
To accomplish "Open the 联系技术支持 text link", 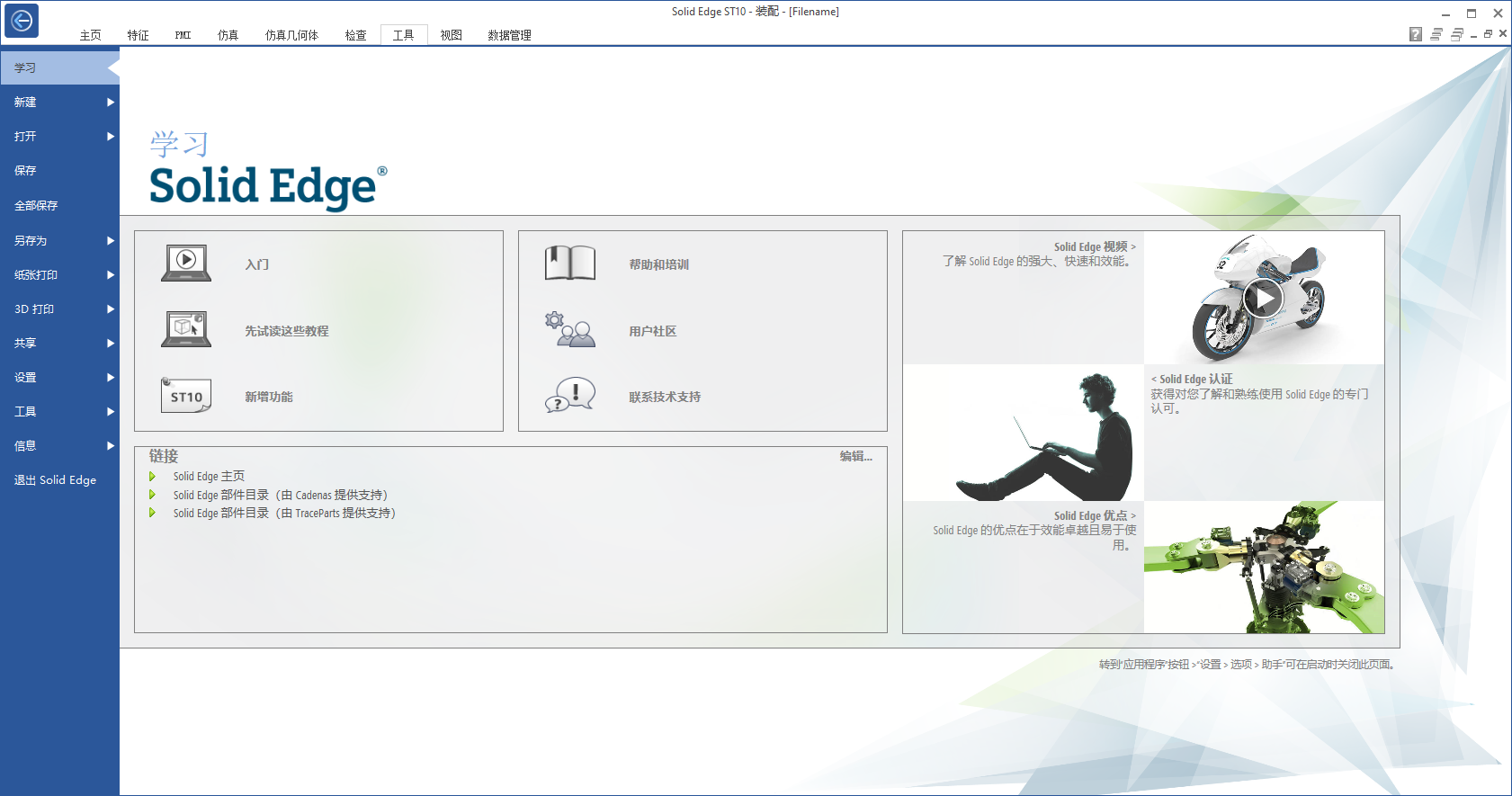I will (x=665, y=397).
